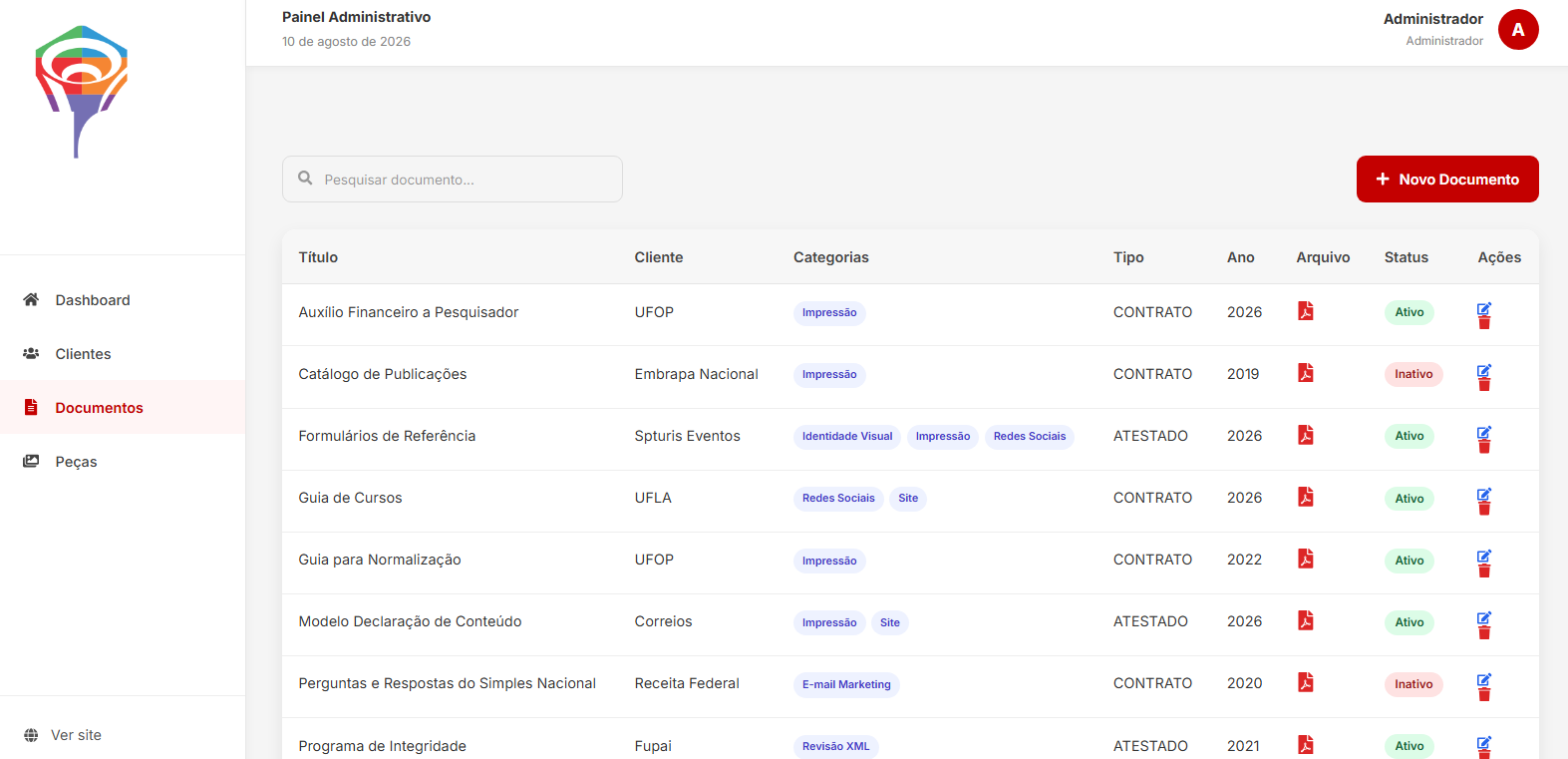Delete the Modelo Declaração de Conteúdo document
This screenshot has width=1568, height=759.
(1484, 632)
